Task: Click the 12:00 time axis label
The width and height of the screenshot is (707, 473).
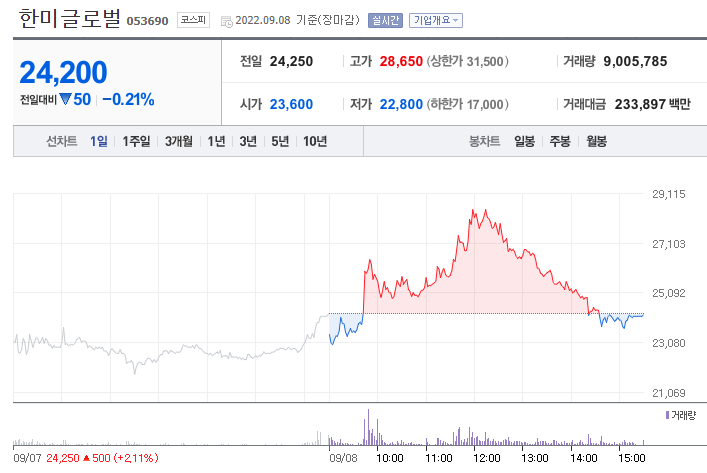Action: click(487, 458)
